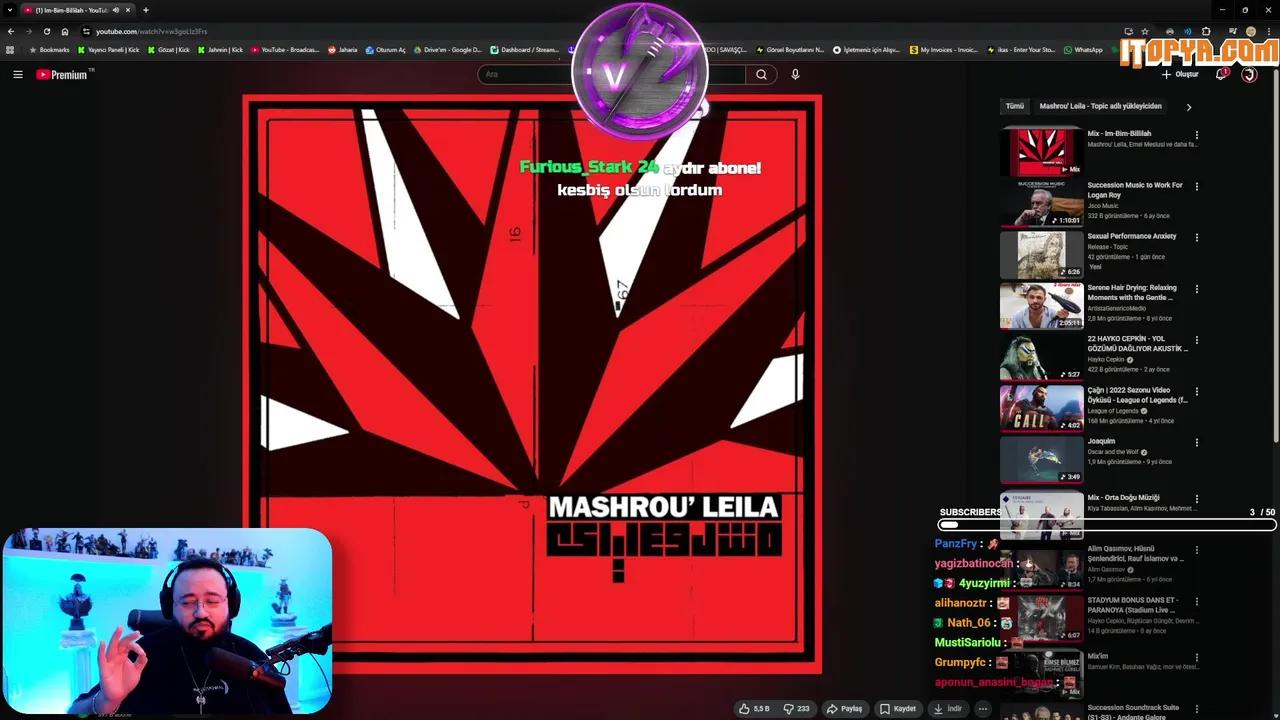This screenshot has height=720, width=1280.
Task: Open Sexual Performance Anxiety thumbnail
Action: point(1041,254)
